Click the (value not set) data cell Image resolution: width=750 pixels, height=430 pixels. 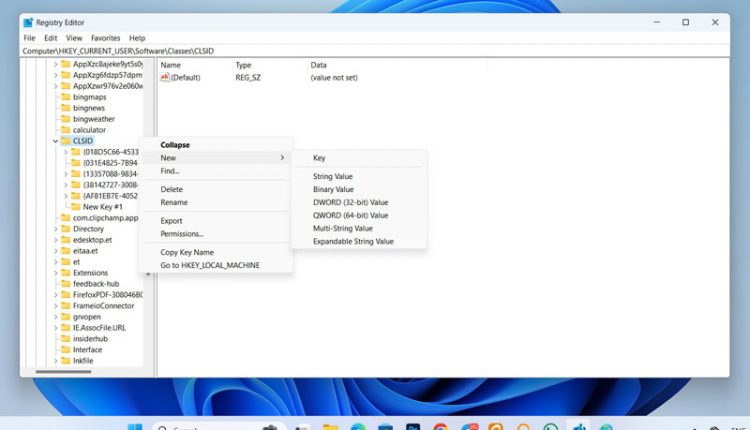pyautogui.click(x=334, y=77)
